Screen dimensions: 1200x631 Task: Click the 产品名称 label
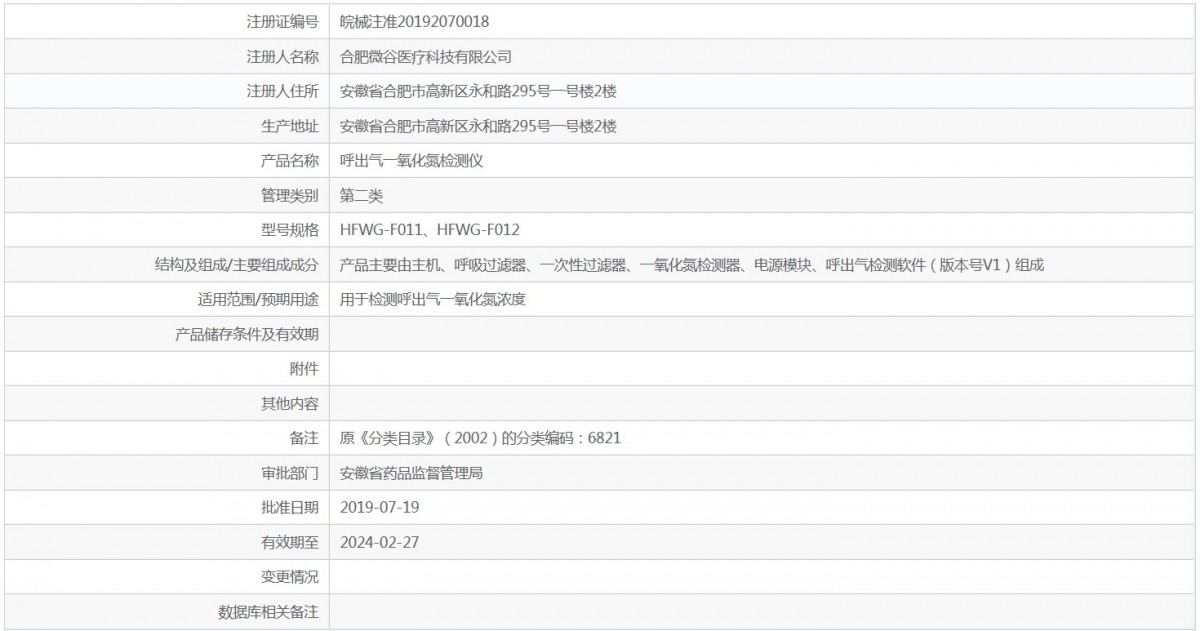click(290, 160)
